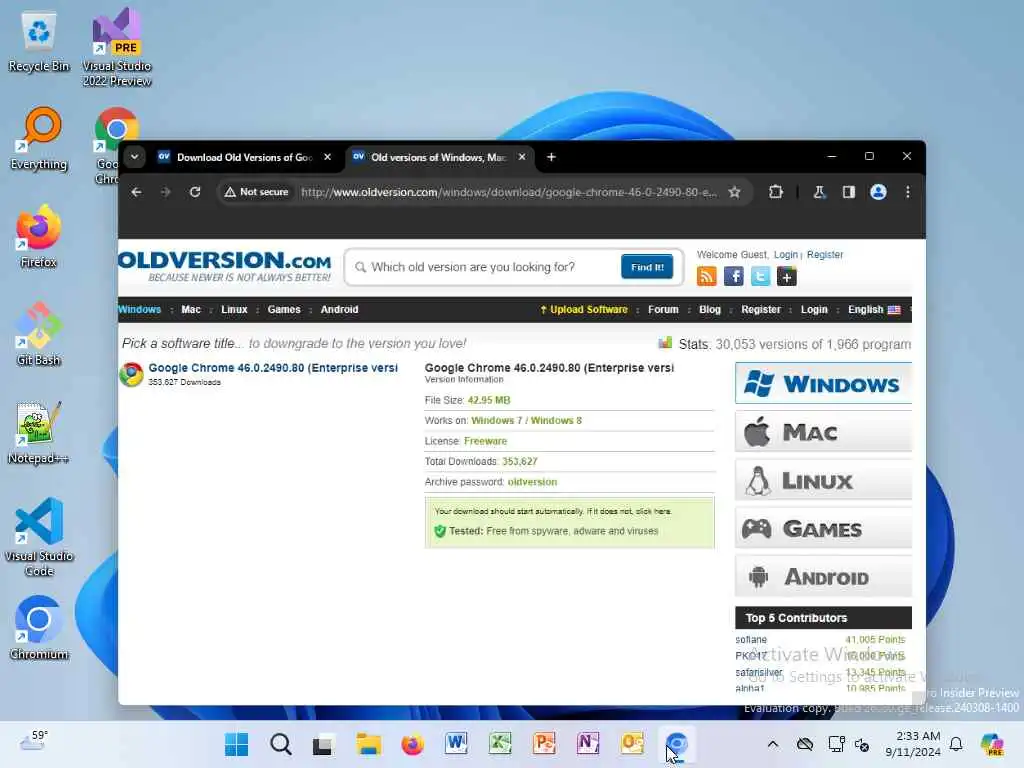Open Linux menu in site navigation
This screenshot has width=1024, height=768.
pos(234,310)
